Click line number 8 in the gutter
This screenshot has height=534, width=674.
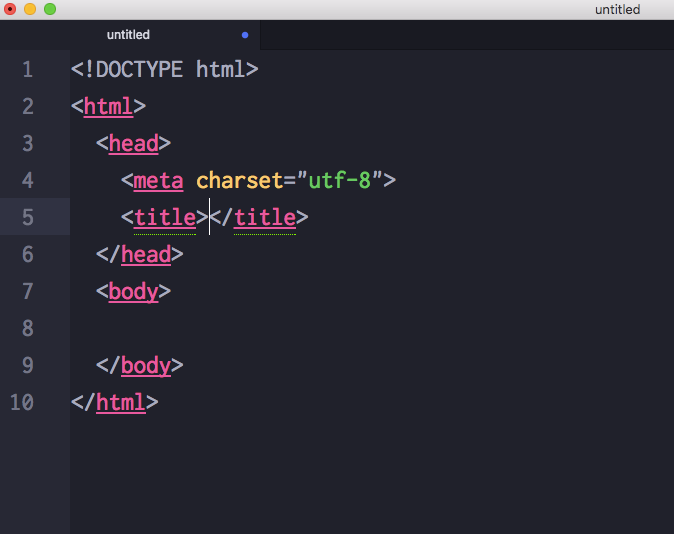[28, 328]
